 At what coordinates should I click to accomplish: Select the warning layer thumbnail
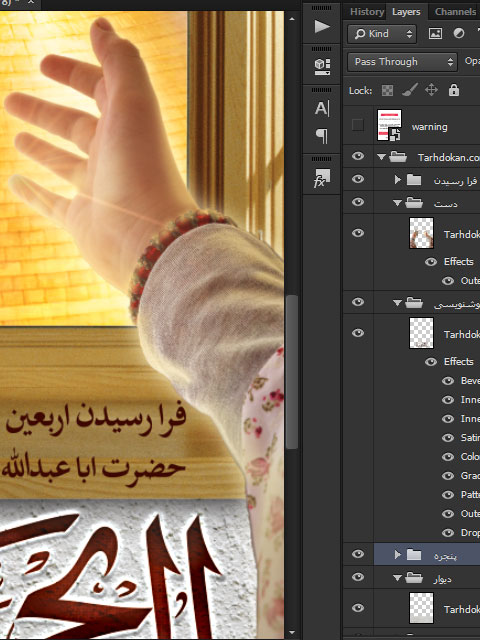point(389,125)
